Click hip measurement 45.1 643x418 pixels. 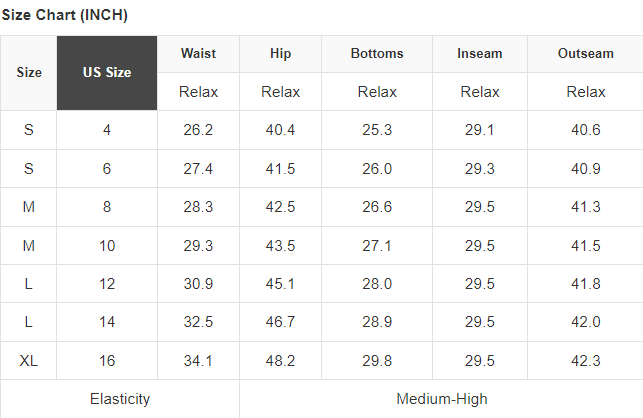(x=281, y=284)
